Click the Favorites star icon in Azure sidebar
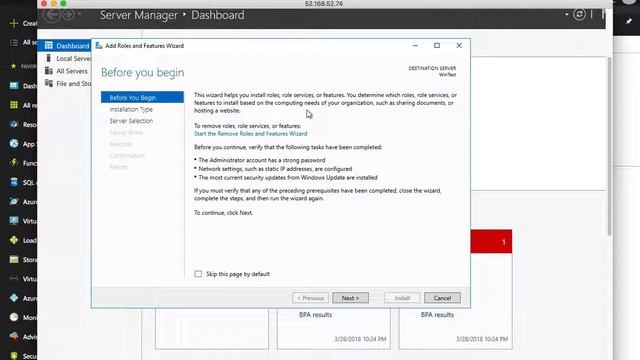This screenshot has width=640, height=360. tap(13, 66)
